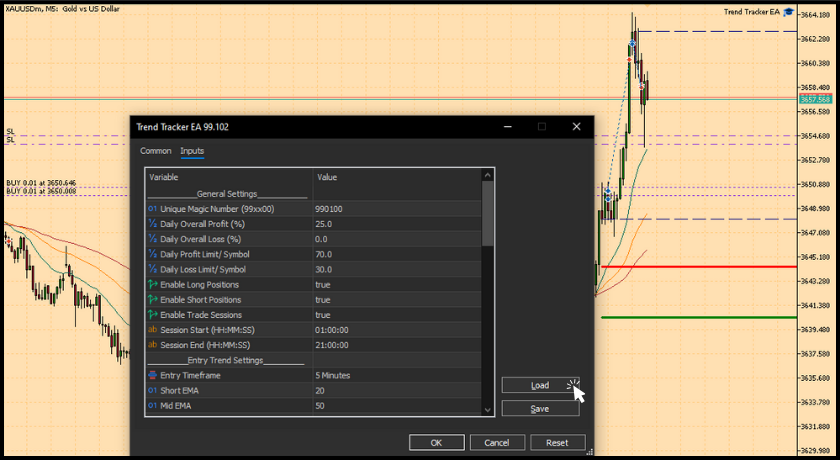The width and height of the screenshot is (840, 460).
Task: Click the scrollbar down arrow in inputs list
Action: (x=488, y=410)
